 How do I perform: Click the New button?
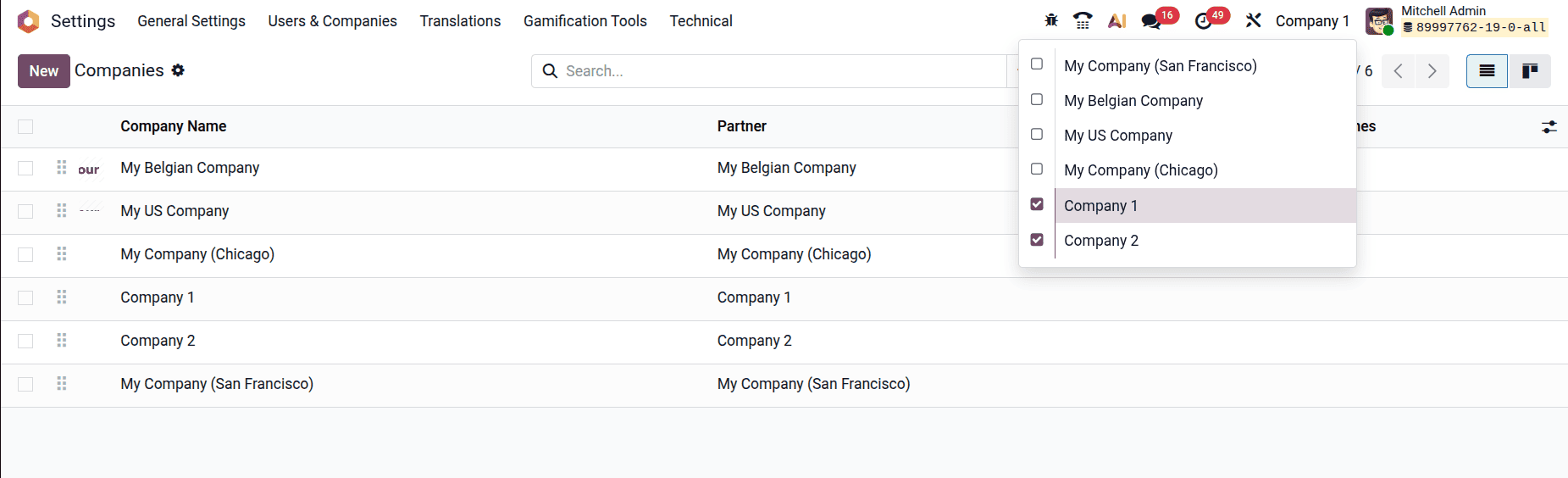[43, 71]
